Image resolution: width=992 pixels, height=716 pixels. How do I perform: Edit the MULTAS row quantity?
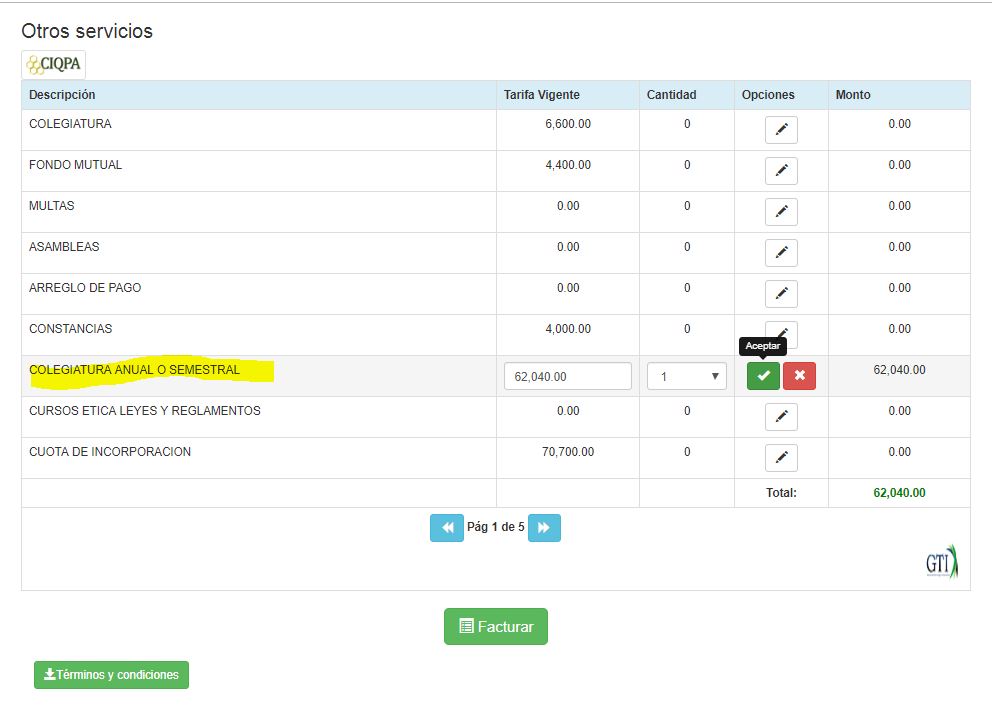click(x=781, y=212)
